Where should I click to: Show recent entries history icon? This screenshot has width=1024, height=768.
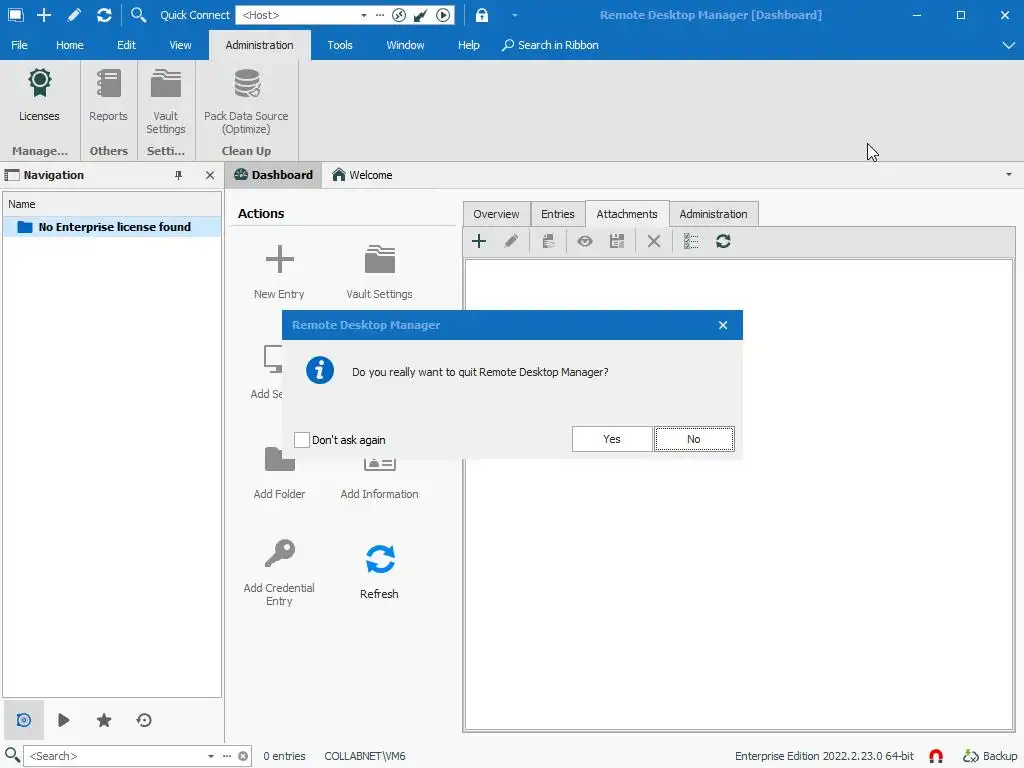pyautogui.click(x=144, y=720)
